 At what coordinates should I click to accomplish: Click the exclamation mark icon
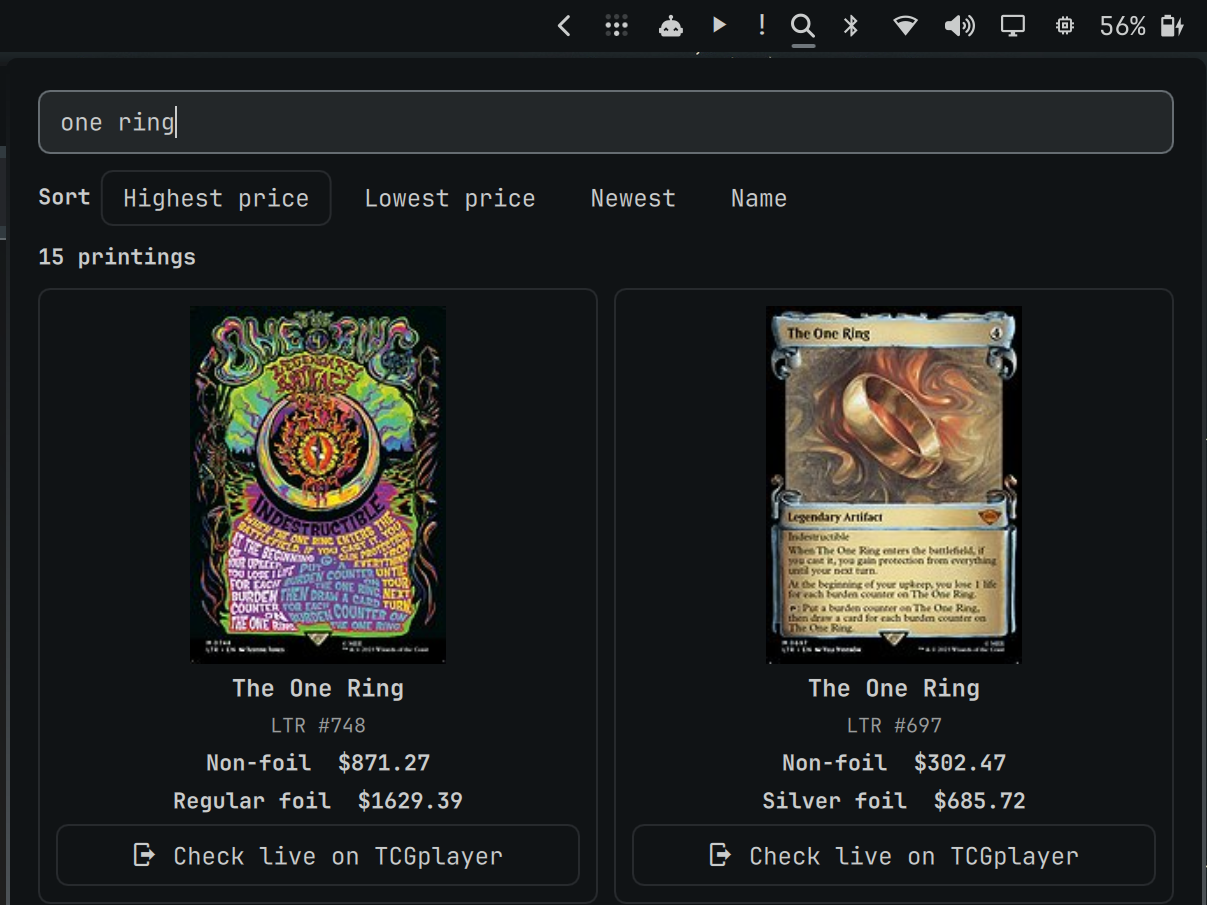762,25
